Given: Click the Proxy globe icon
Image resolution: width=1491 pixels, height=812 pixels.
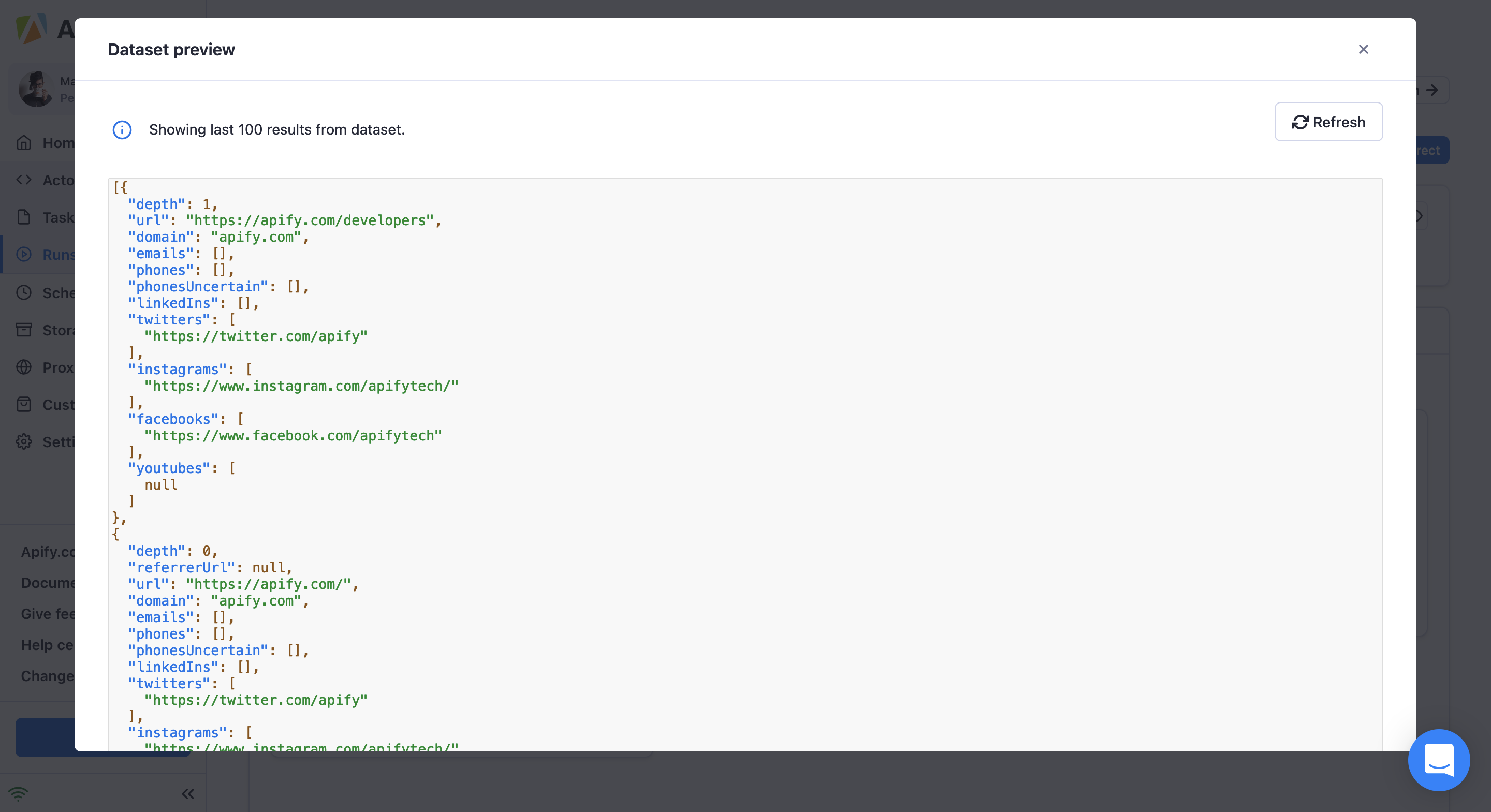Looking at the screenshot, I should point(24,367).
